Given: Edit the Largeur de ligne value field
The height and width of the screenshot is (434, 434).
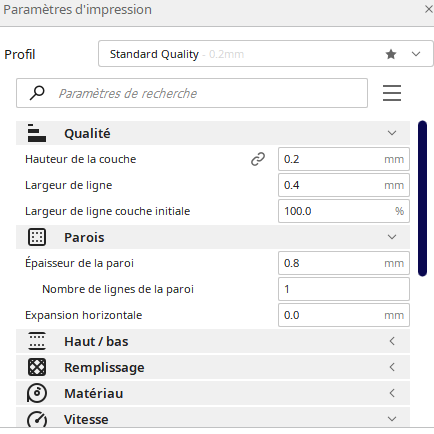Looking at the screenshot, I should tap(344, 185).
